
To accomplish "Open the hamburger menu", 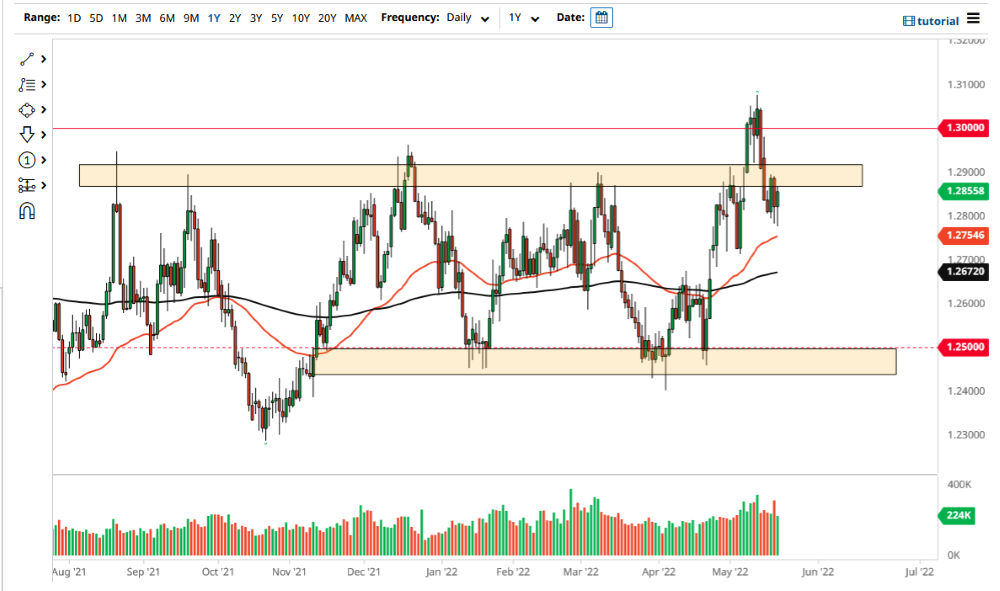I will (975, 19).
